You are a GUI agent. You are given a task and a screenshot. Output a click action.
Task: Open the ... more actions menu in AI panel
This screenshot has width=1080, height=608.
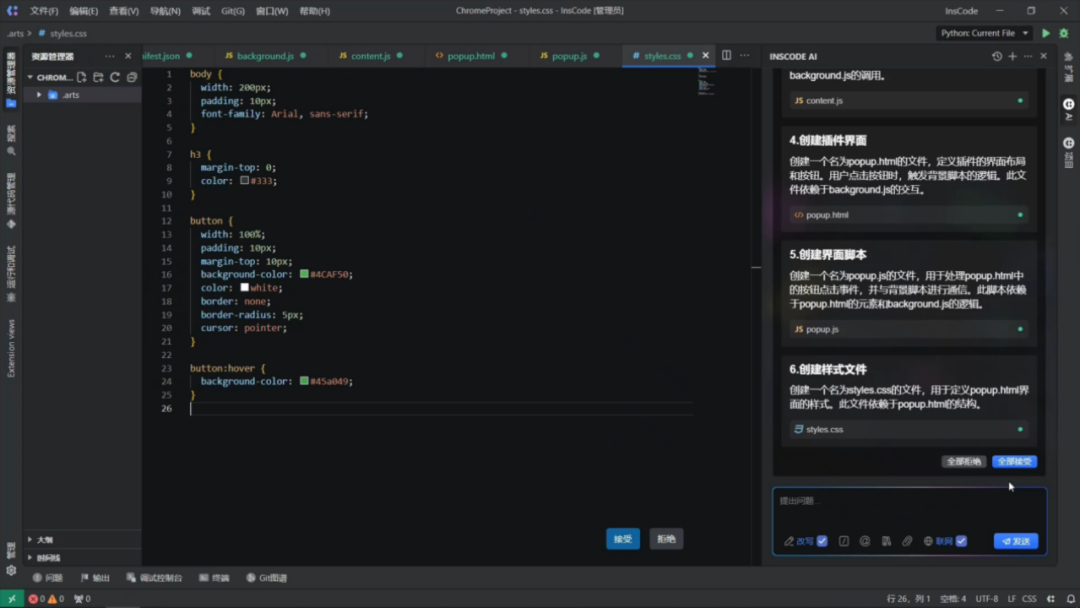pyautogui.click(x=1028, y=56)
